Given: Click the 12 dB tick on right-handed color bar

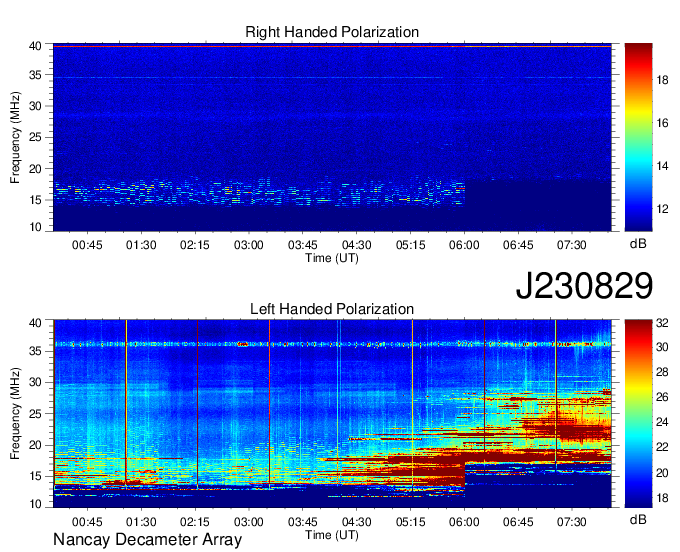Looking at the screenshot, I should 663,209.
